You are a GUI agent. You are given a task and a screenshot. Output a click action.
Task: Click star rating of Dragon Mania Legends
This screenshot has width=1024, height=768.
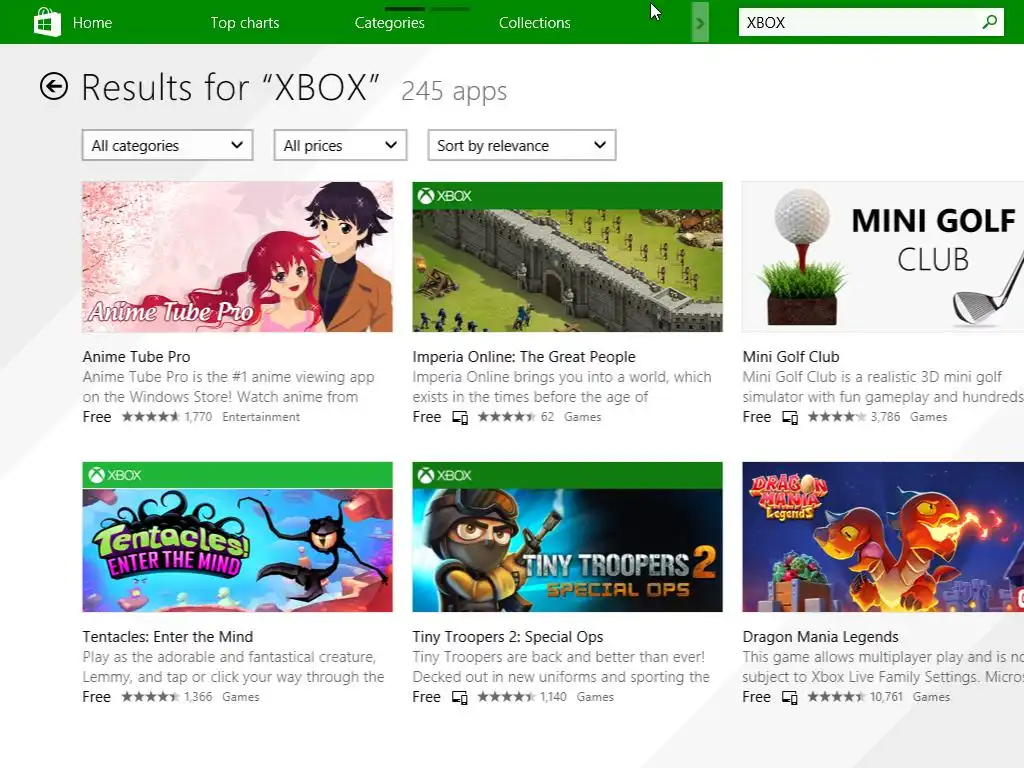coord(837,697)
